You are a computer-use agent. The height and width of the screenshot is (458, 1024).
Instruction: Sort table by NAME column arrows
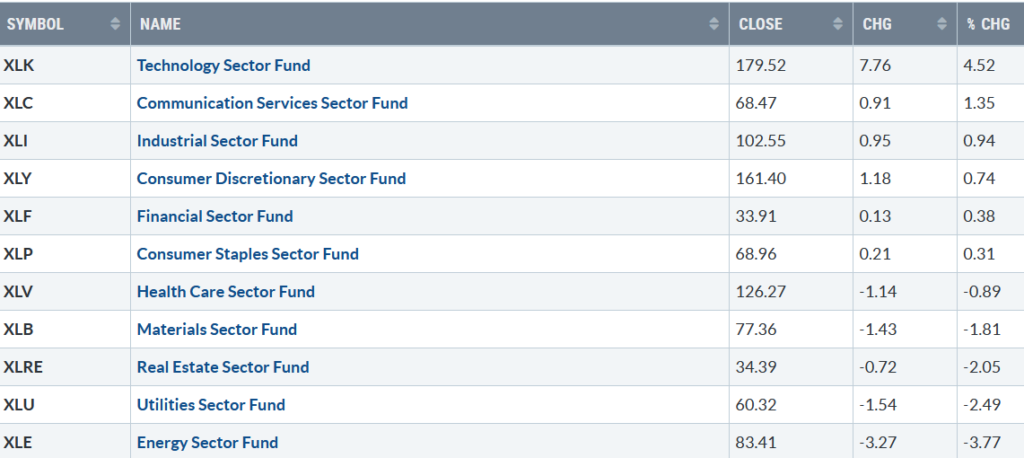pyautogui.click(x=714, y=24)
